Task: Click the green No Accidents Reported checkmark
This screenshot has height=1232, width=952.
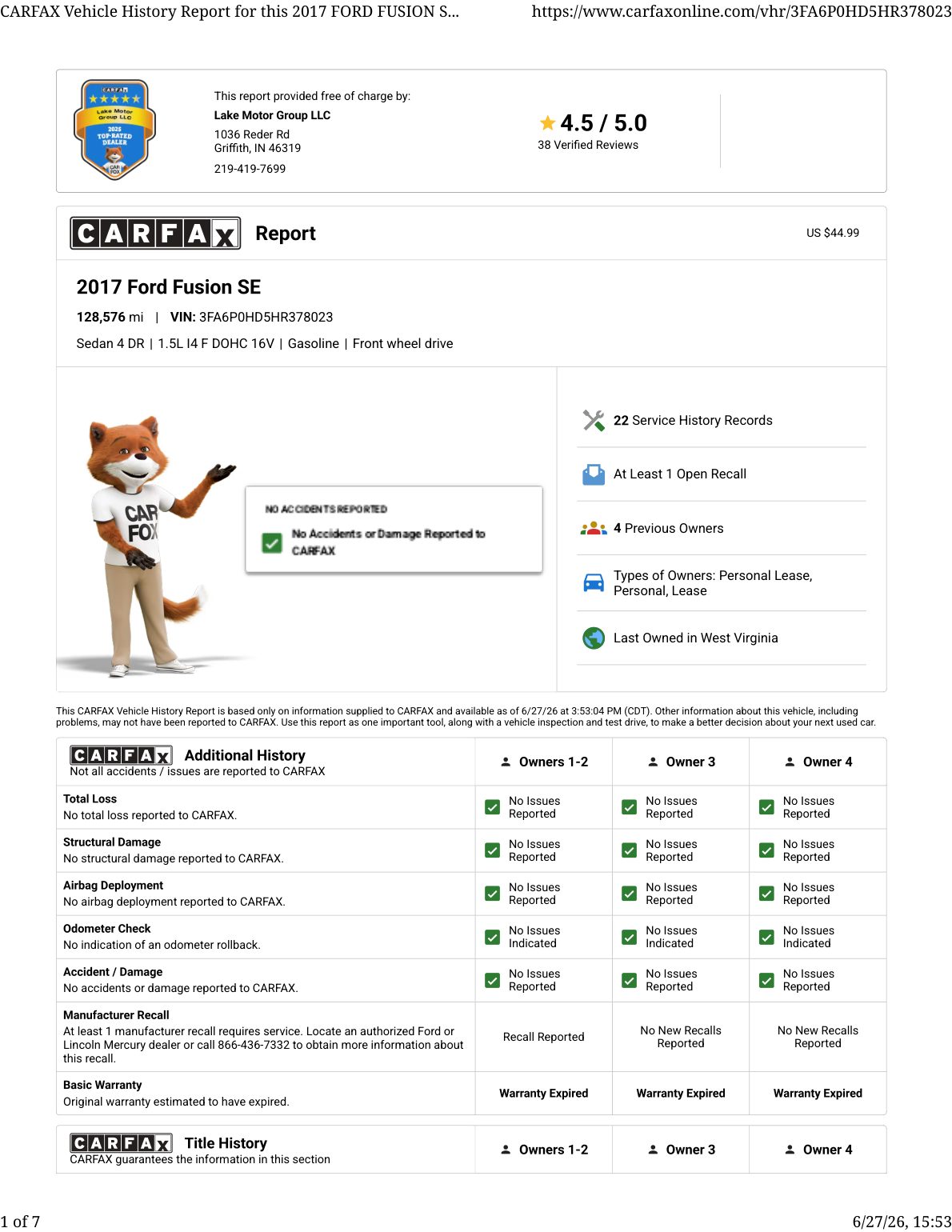Action: (272, 543)
